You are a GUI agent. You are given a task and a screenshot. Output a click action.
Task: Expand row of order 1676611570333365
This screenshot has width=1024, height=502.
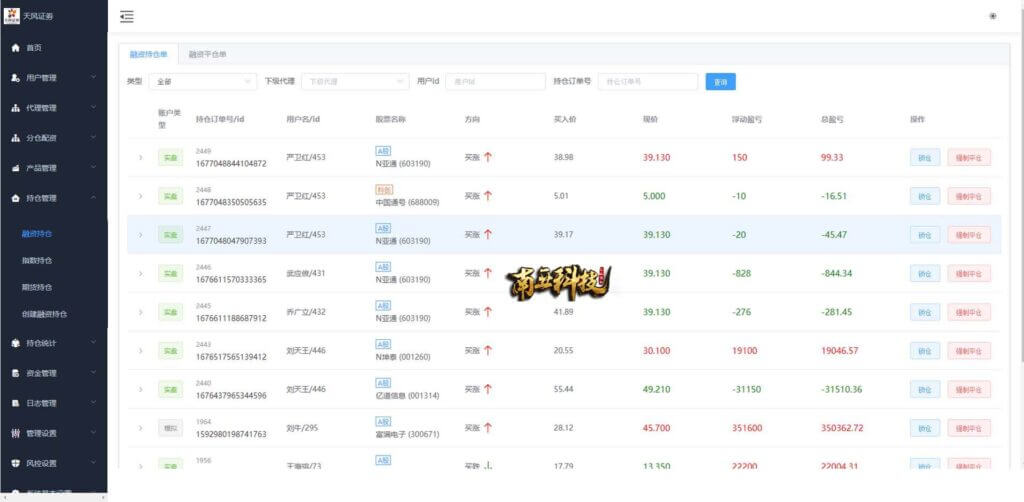click(140, 274)
